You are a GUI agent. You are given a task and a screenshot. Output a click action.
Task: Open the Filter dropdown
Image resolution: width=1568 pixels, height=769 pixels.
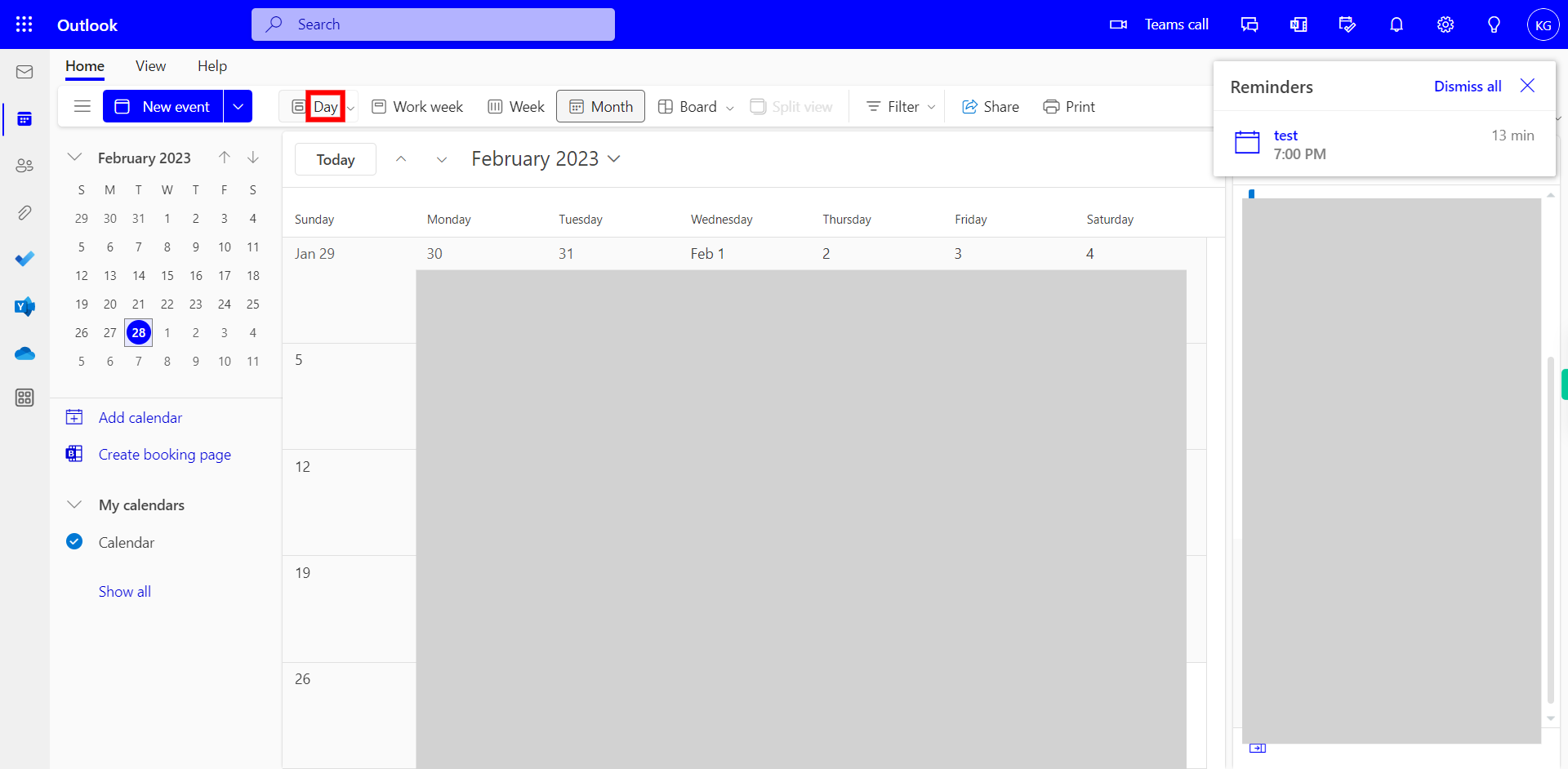click(x=901, y=107)
